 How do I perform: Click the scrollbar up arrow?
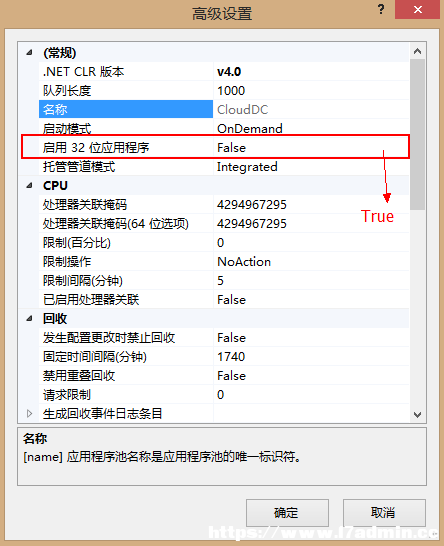[418, 52]
